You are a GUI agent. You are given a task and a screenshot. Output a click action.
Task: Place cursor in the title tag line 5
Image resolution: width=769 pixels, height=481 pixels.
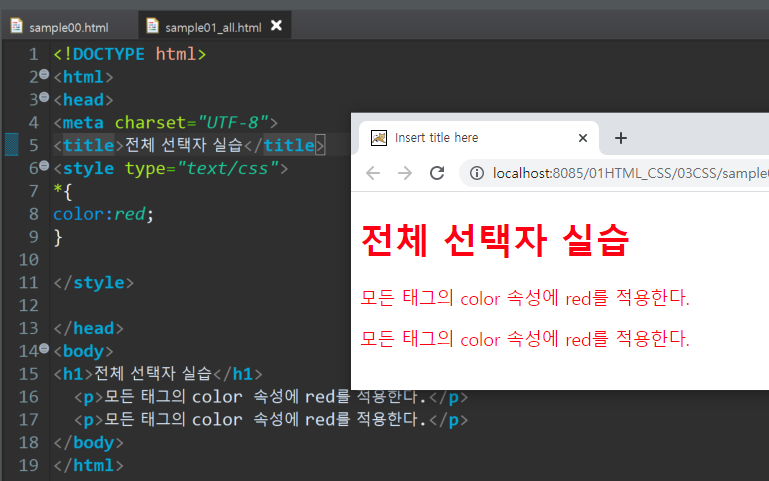(x=189, y=145)
